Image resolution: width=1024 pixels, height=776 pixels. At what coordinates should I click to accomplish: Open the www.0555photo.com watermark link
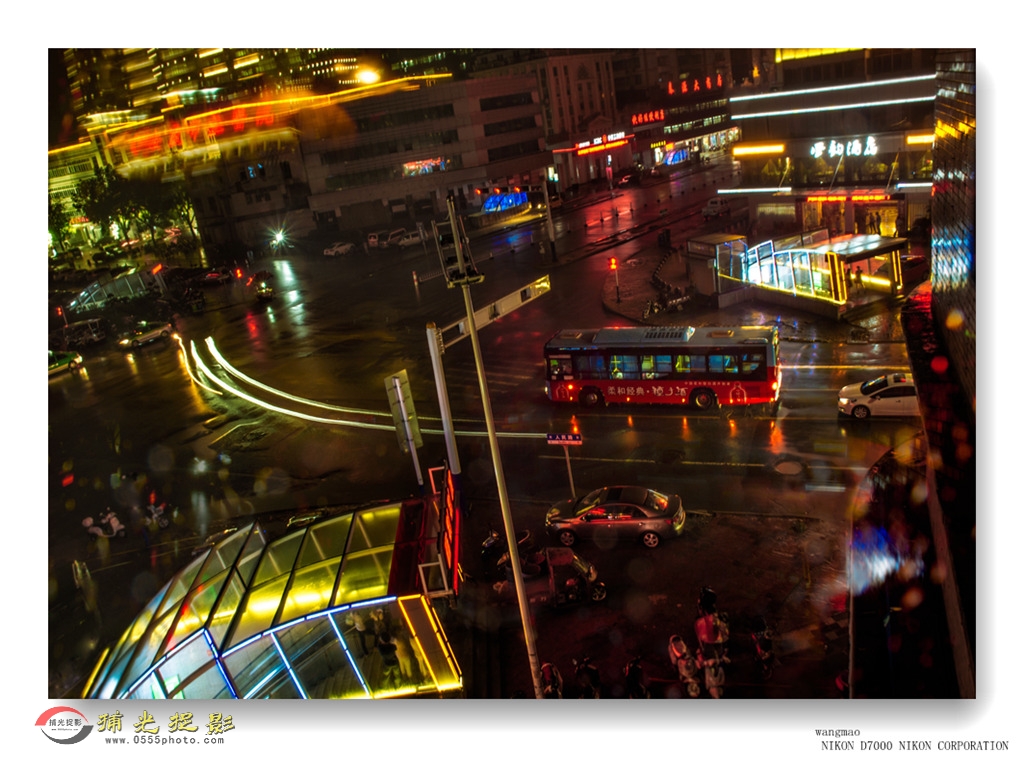click(166, 740)
